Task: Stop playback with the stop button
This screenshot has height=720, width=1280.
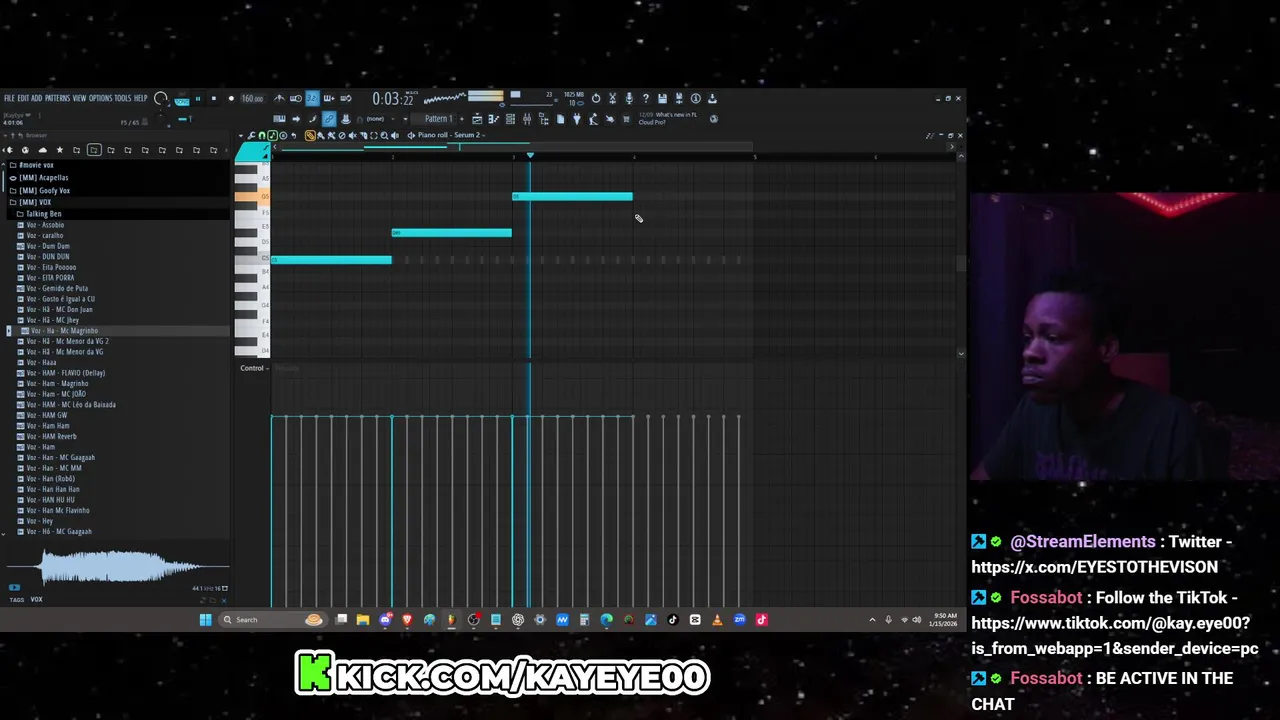Action: point(213,98)
